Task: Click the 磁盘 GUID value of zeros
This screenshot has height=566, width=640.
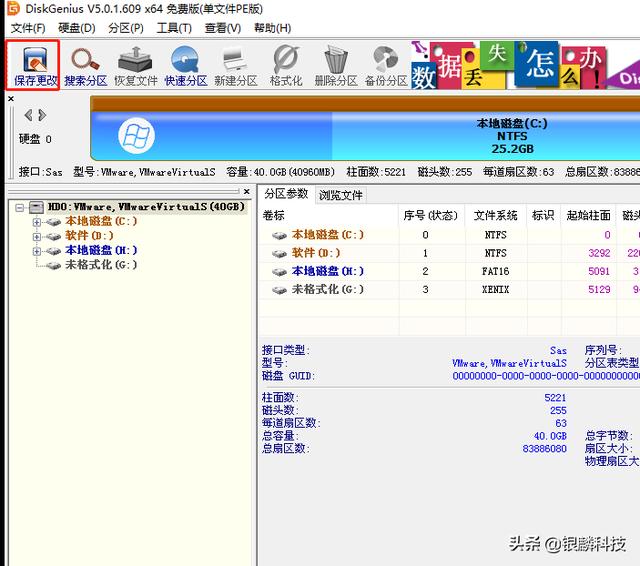Action: tap(546, 376)
